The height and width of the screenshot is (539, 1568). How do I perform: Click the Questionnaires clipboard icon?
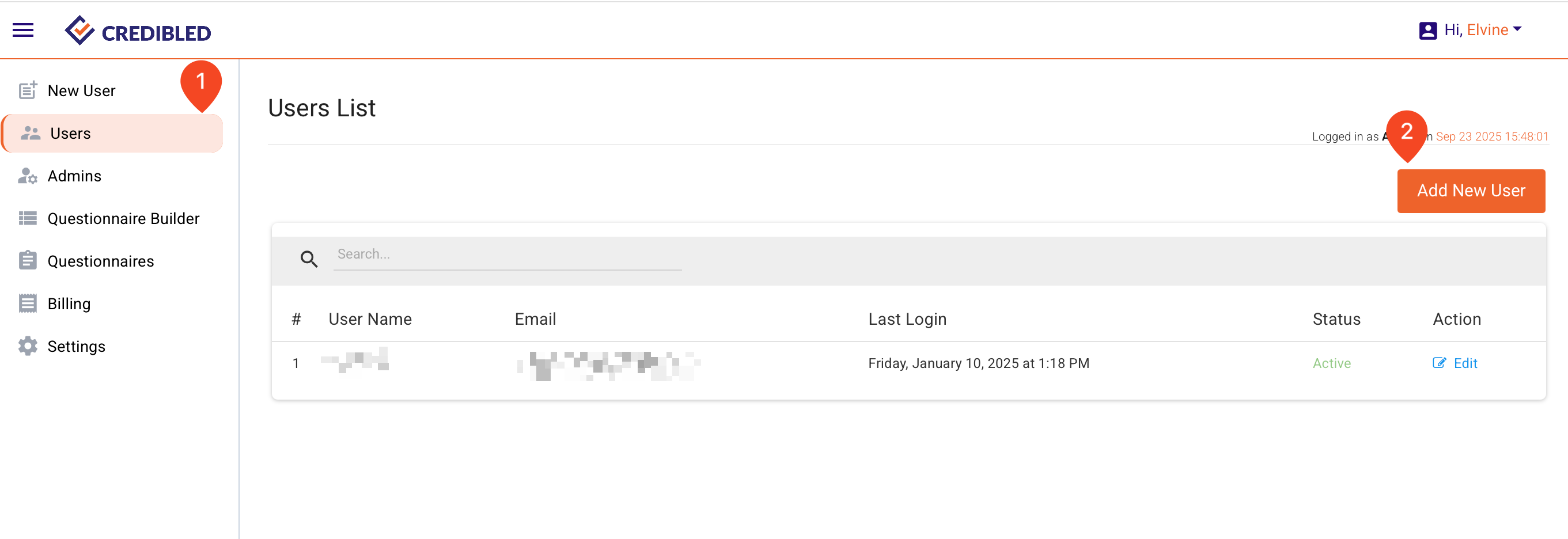click(x=28, y=261)
